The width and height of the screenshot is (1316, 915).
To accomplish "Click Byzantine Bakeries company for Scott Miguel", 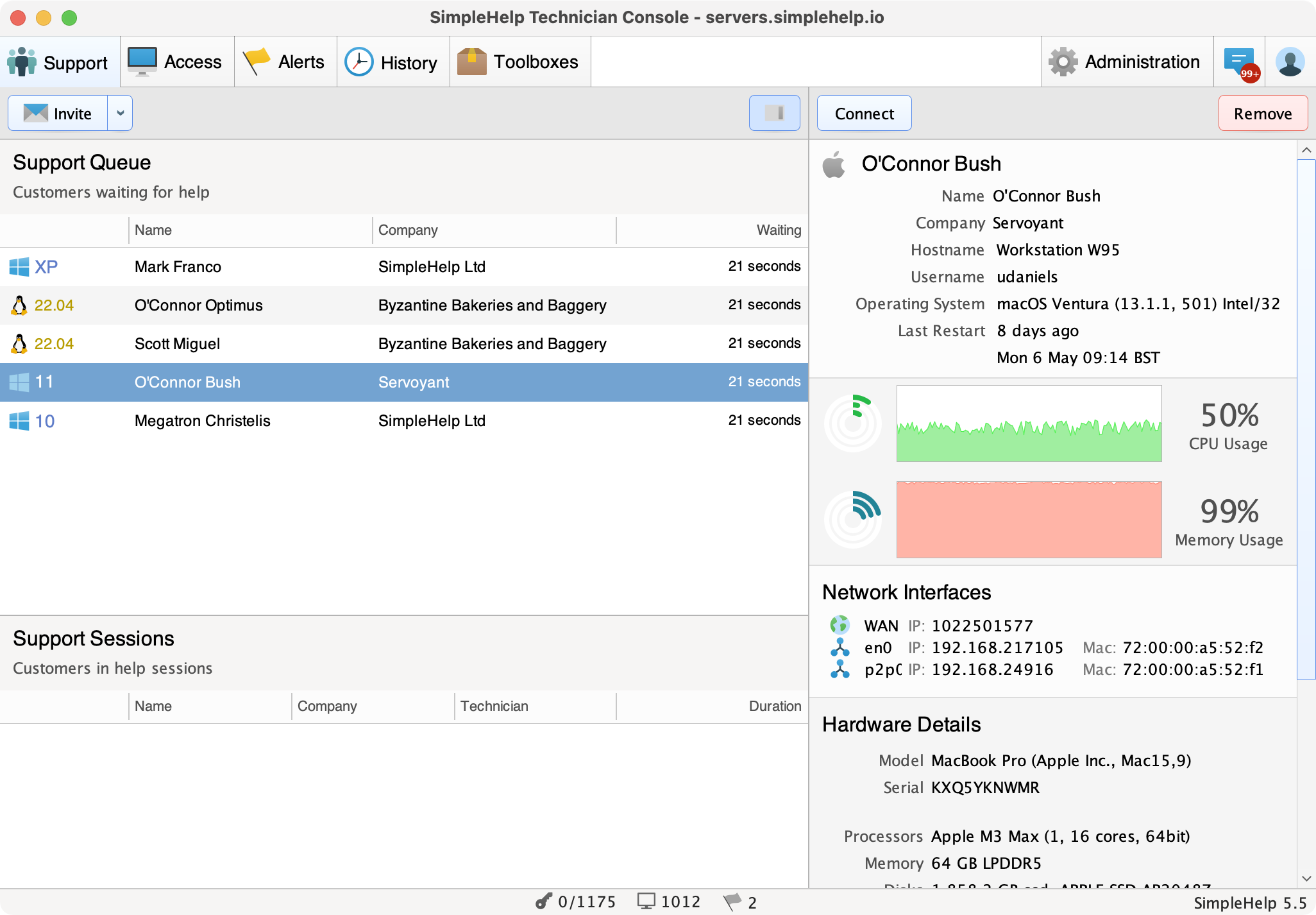I will point(492,344).
